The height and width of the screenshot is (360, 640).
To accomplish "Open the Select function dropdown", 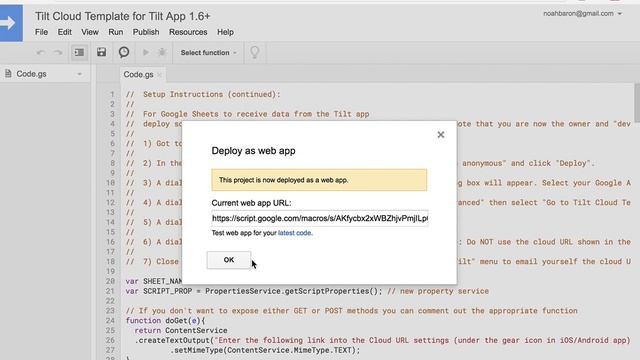I will 209,53.
